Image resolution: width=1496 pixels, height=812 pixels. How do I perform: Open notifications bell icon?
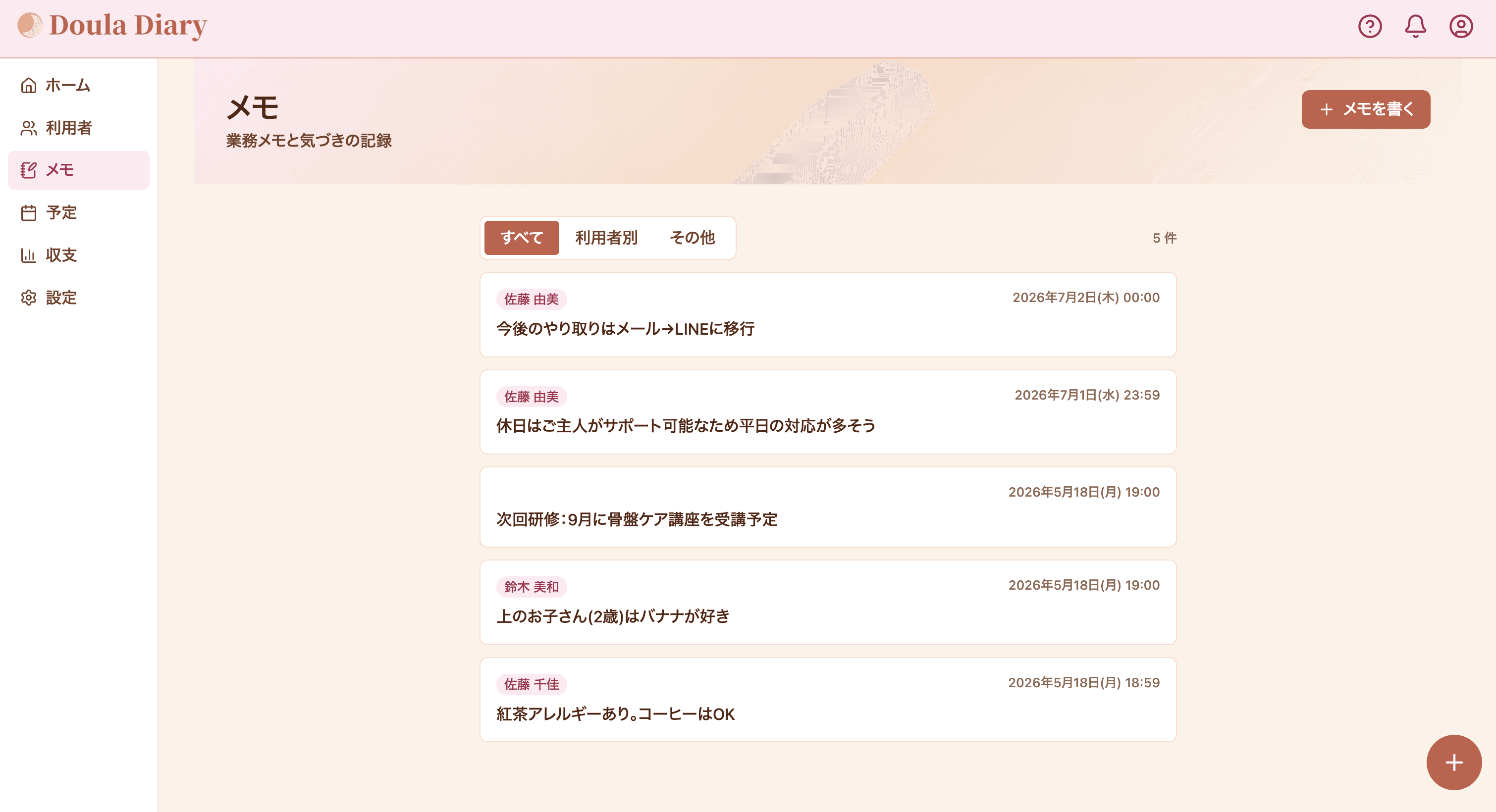(1415, 26)
